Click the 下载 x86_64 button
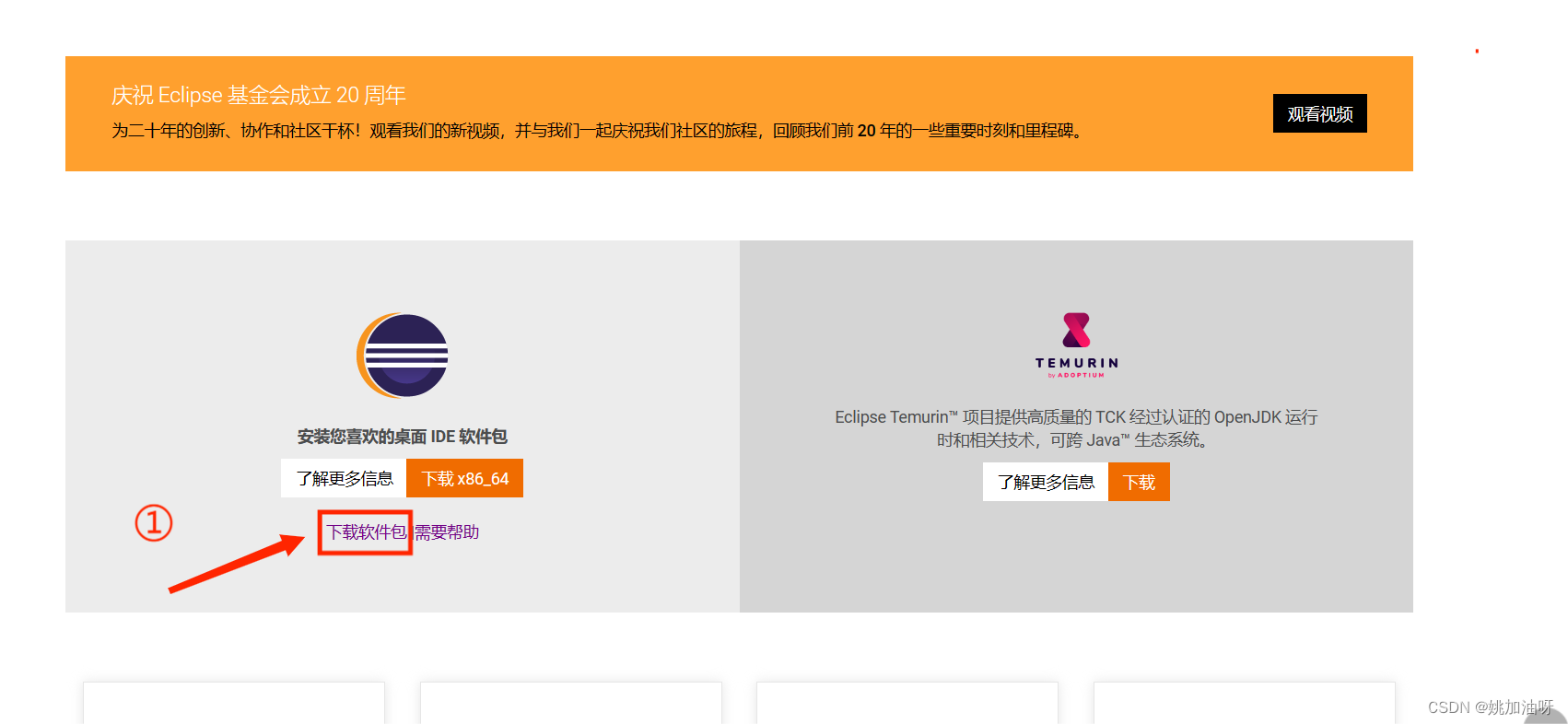Screen dimensions: 1568x724 [465, 478]
